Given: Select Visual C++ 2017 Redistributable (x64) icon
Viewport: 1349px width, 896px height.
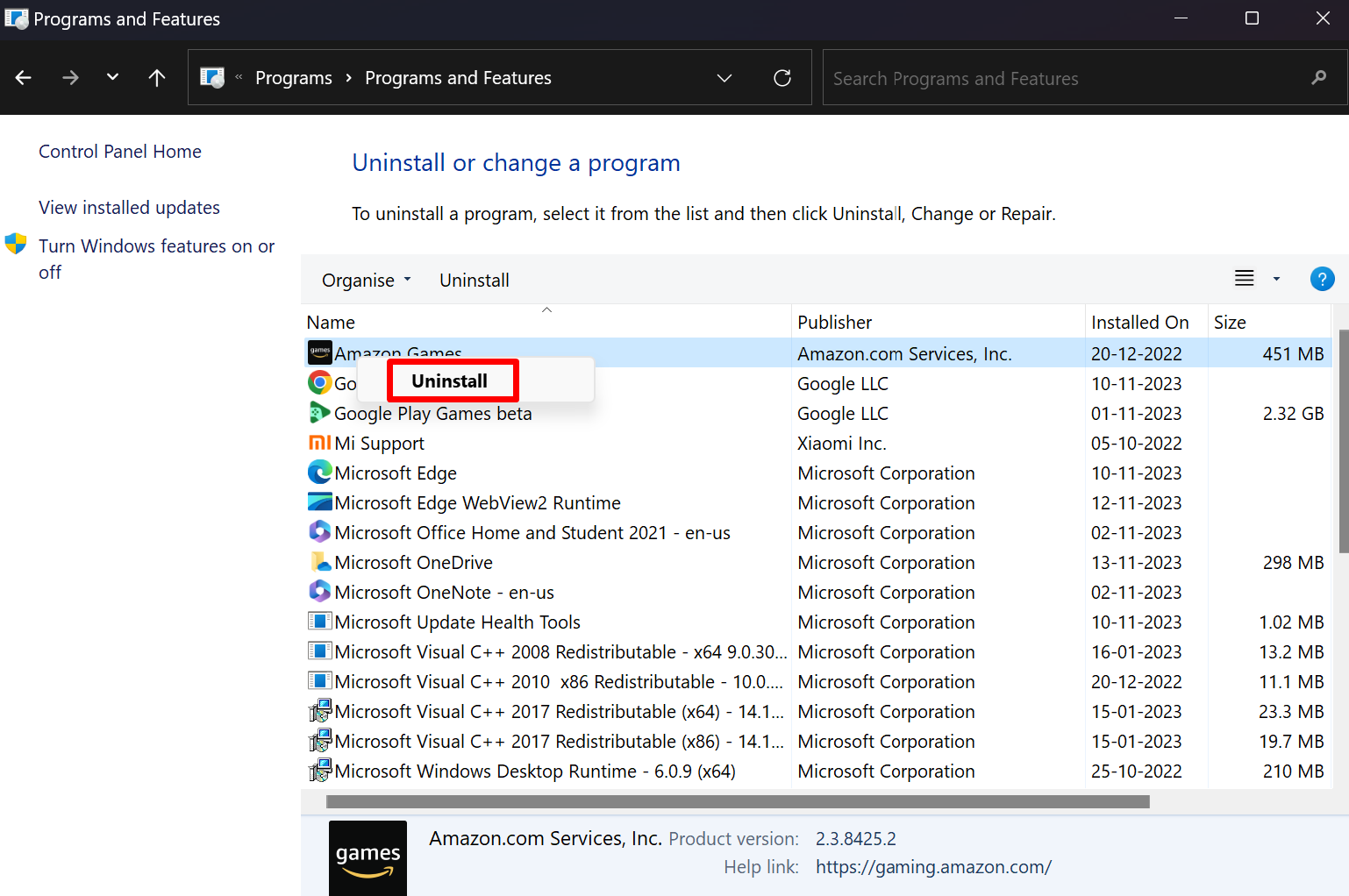Looking at the screenshot, I should 320,710.
